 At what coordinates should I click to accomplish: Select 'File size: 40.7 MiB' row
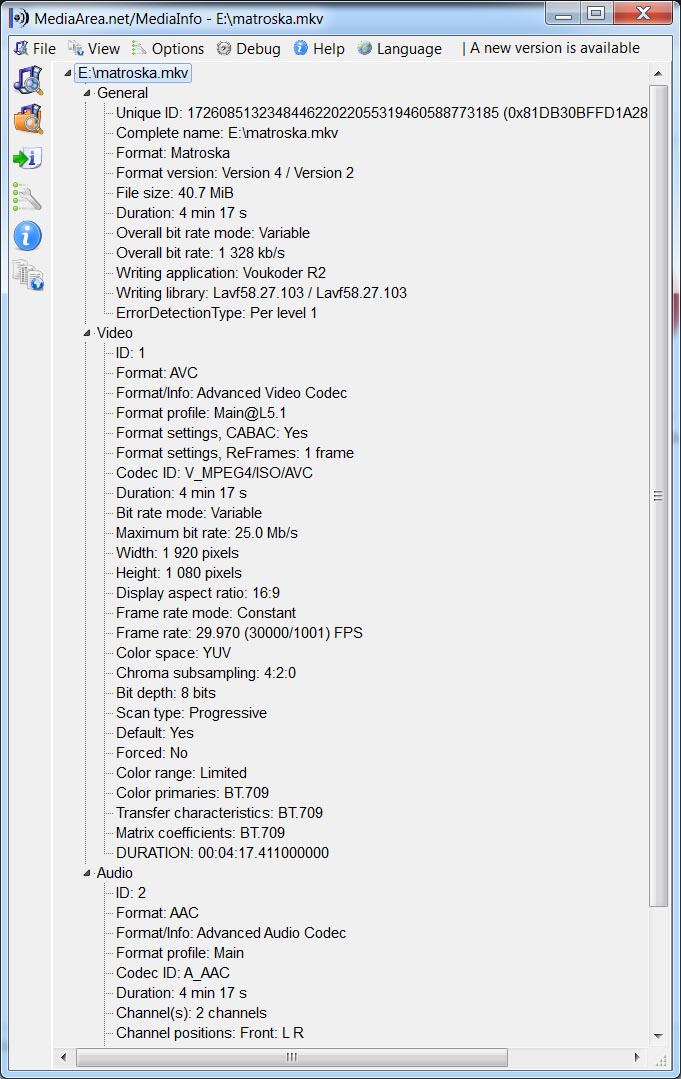coord(175,193)
